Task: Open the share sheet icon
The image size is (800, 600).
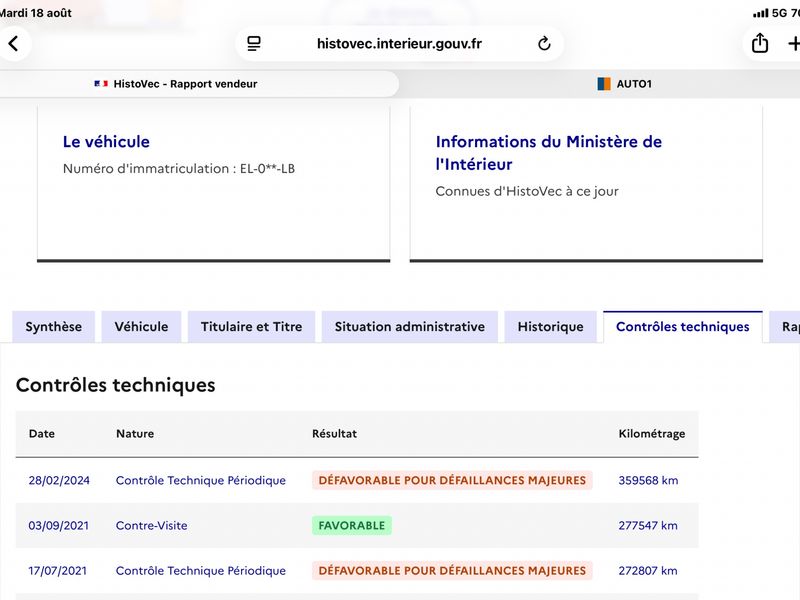Action: point(760,43)
